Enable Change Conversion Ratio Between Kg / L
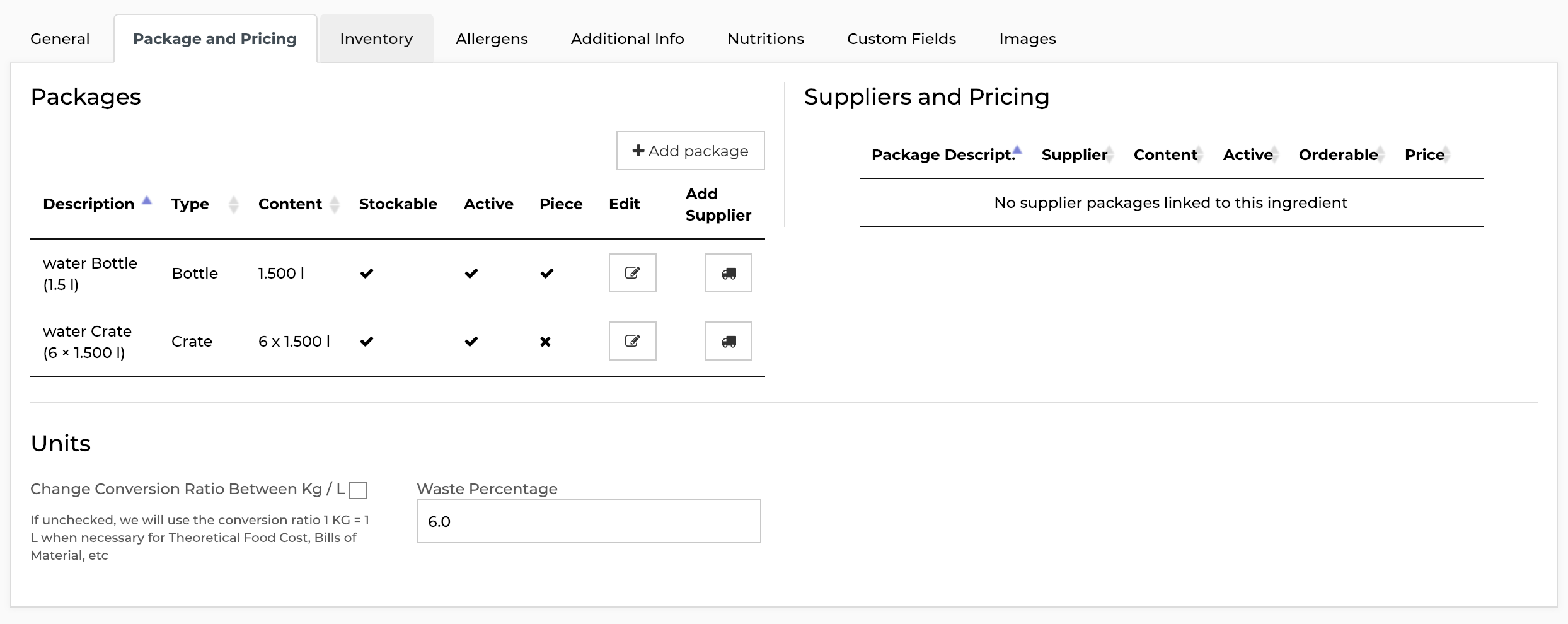This screenshot has height=624, width=1568. click(358, 489)
